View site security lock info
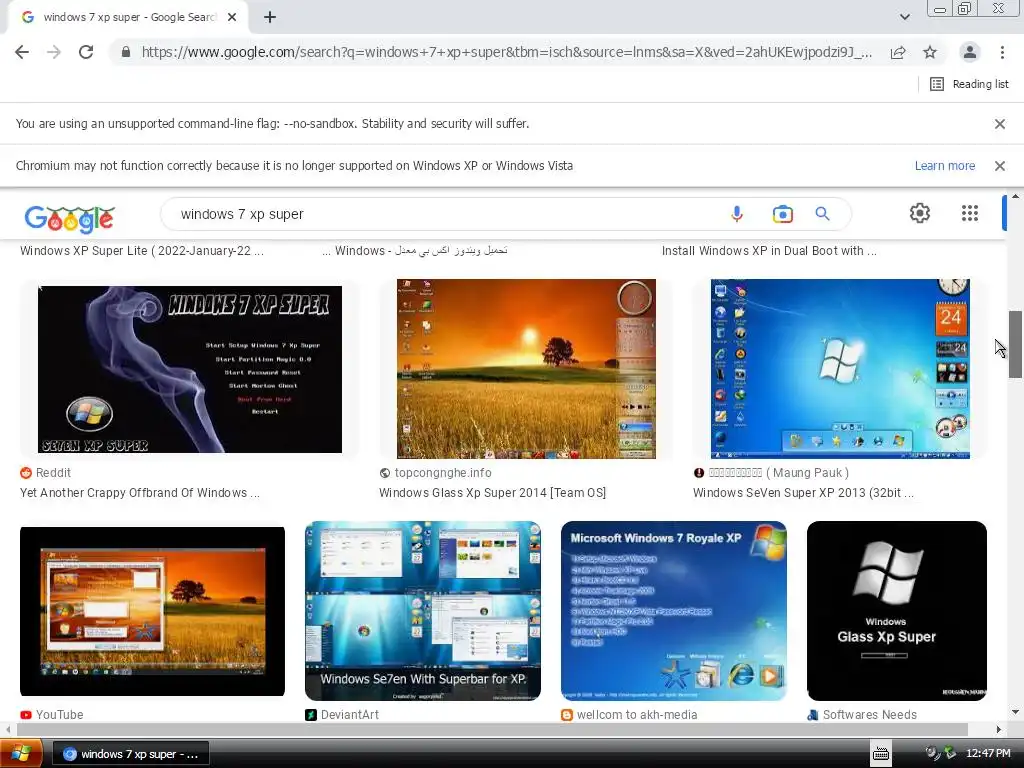The width and height of the screenshot is (1024, 768). [x=126, y=52]
